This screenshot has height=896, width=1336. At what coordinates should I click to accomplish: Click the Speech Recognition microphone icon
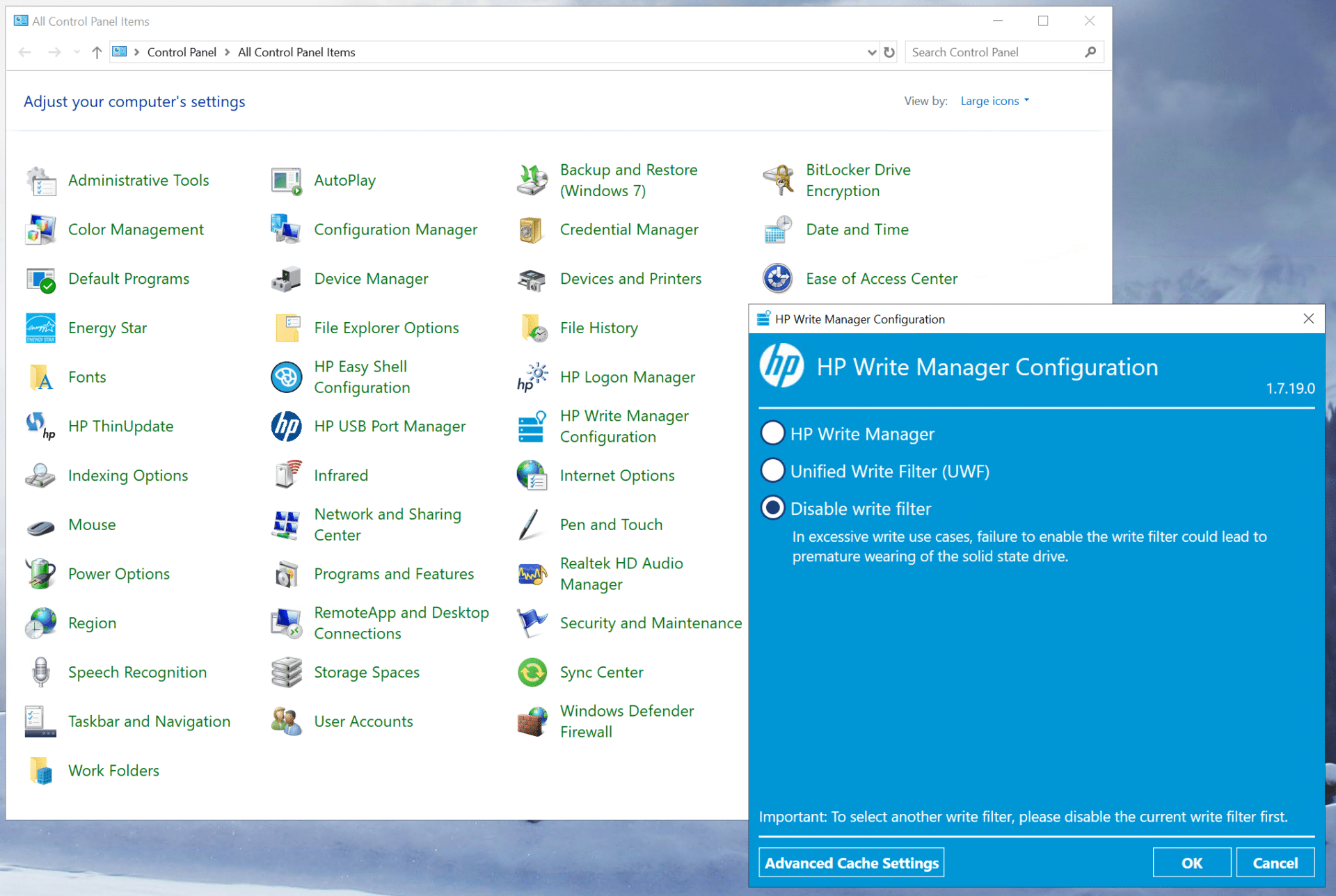41,673
